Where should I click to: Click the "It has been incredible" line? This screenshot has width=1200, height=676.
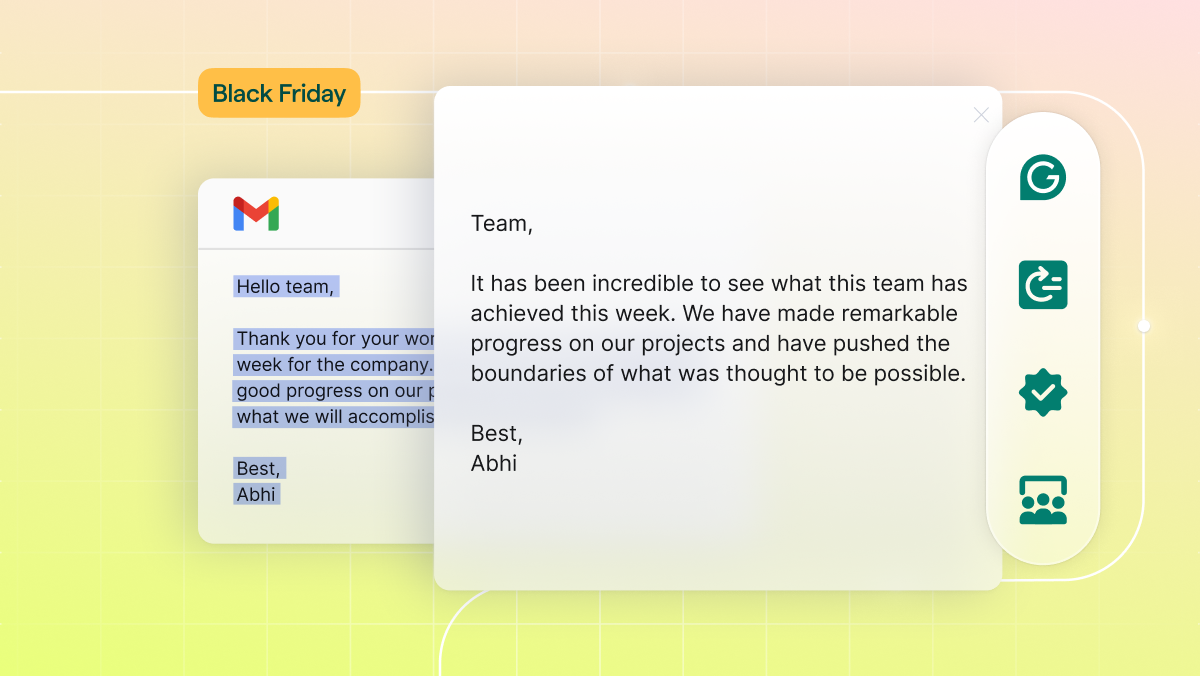[719, 283]
